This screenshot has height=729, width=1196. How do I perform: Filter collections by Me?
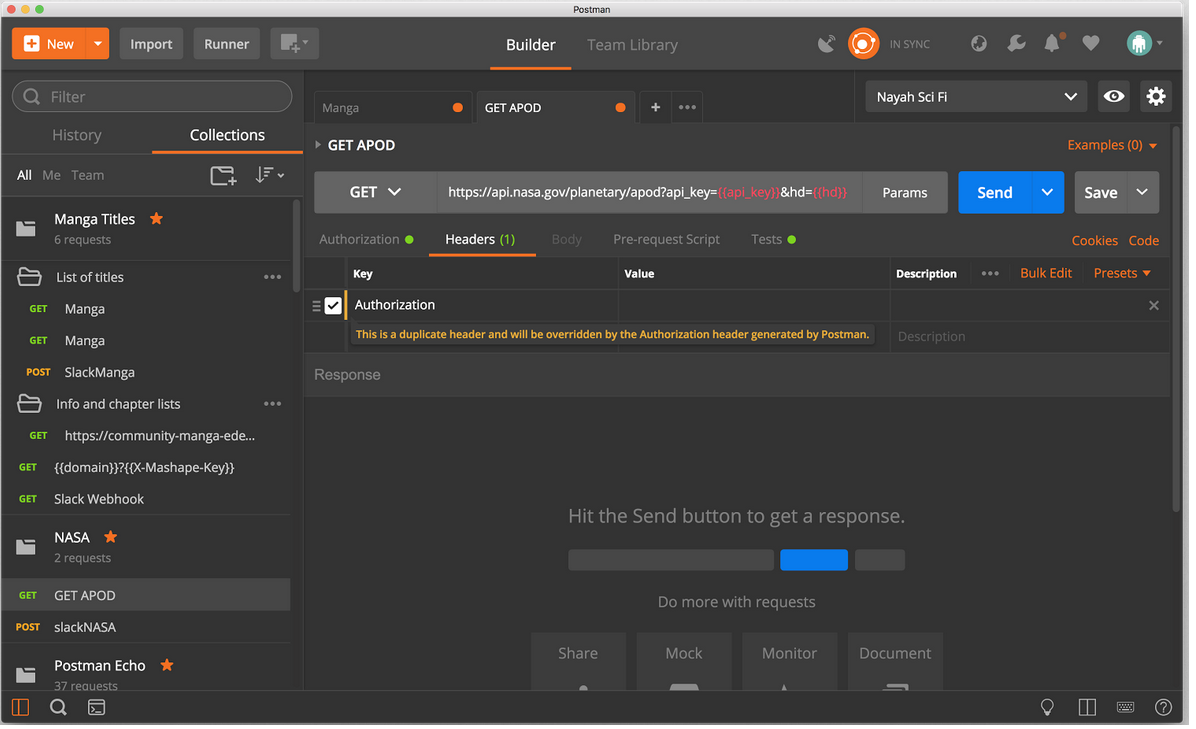[x=51, y=175]
